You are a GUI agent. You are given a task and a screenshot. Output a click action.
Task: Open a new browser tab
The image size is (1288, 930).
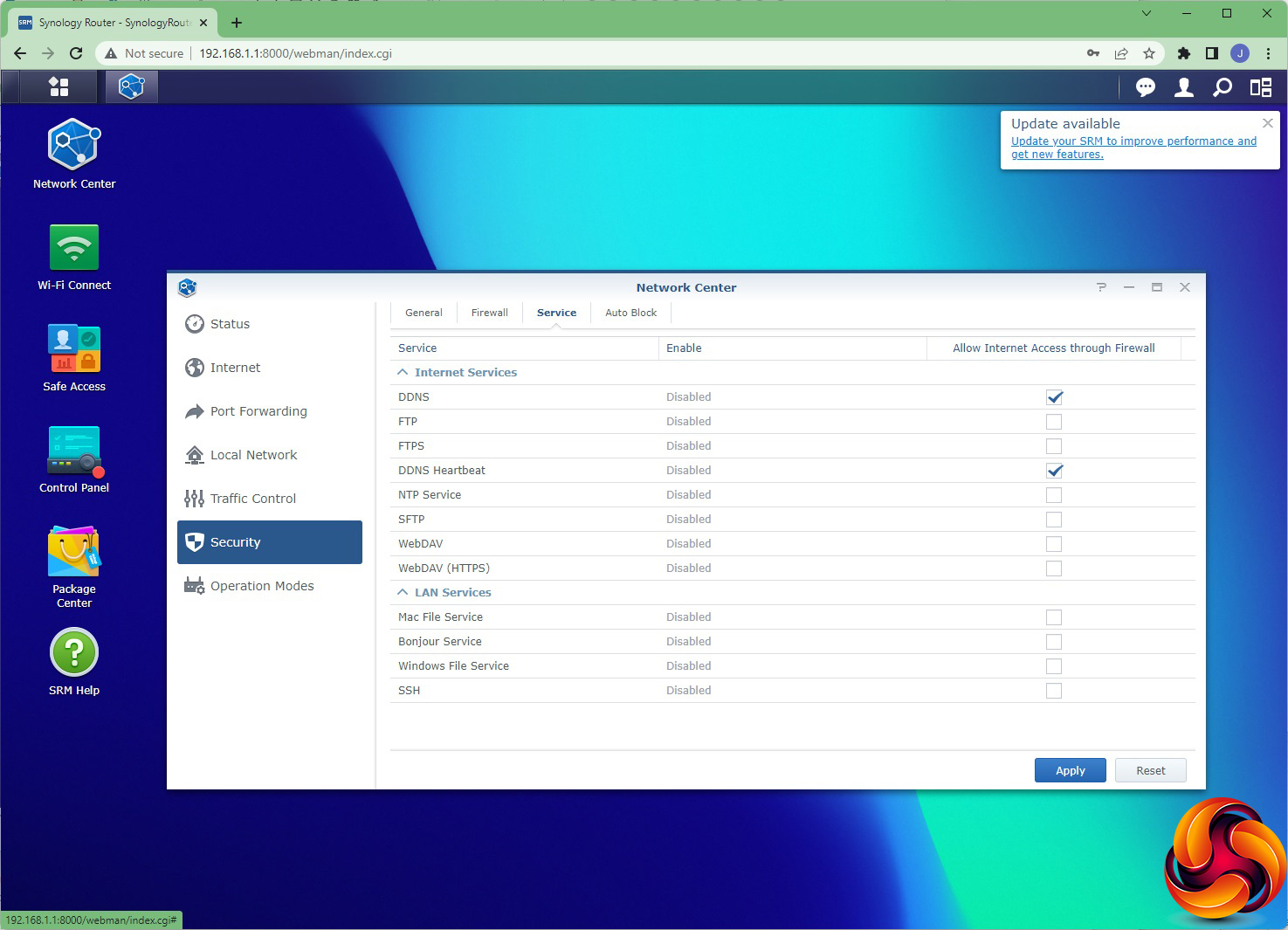[x=237, y=23]
